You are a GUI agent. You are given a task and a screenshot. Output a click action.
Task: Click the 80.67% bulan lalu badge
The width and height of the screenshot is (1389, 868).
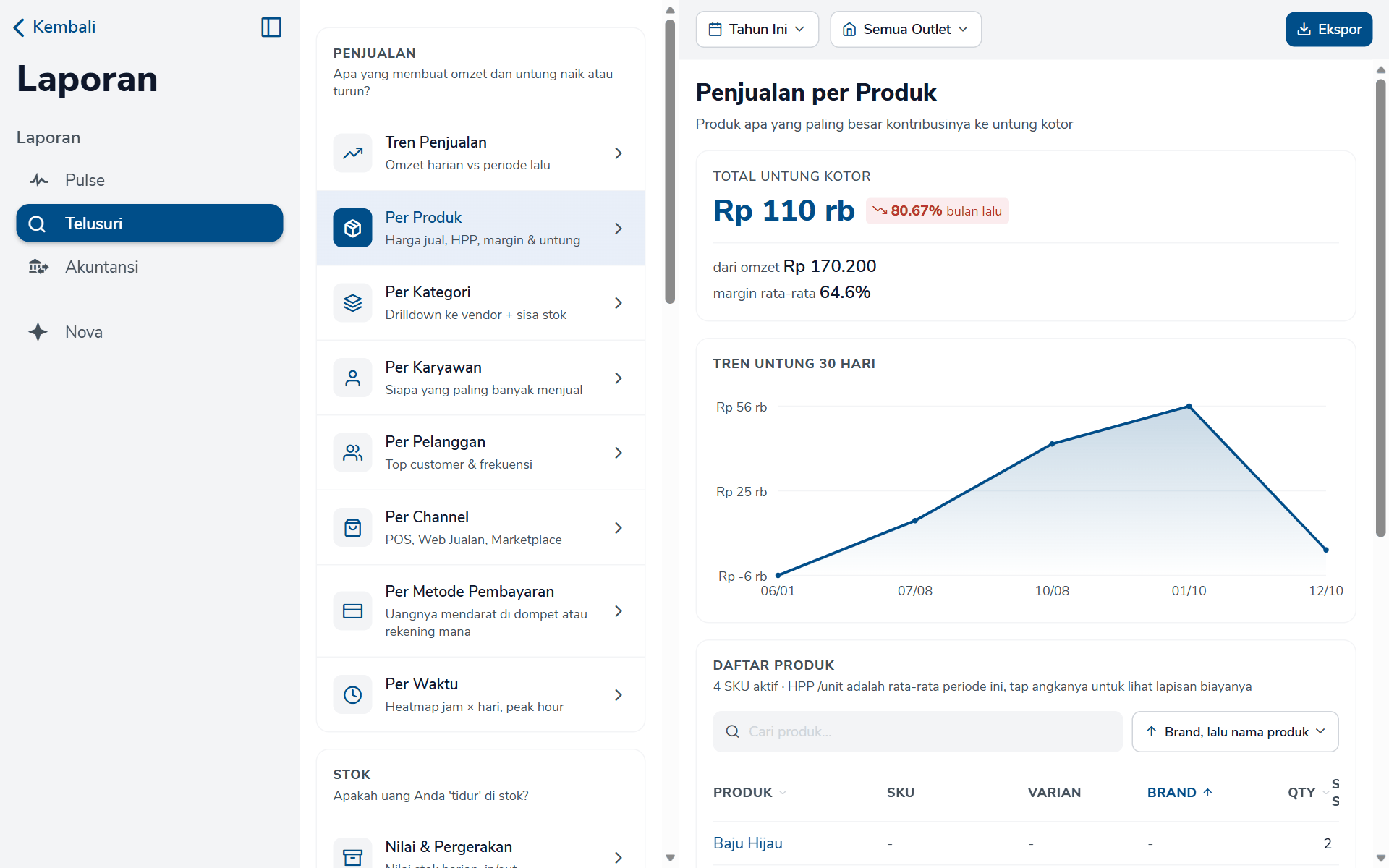coord(937,211)
